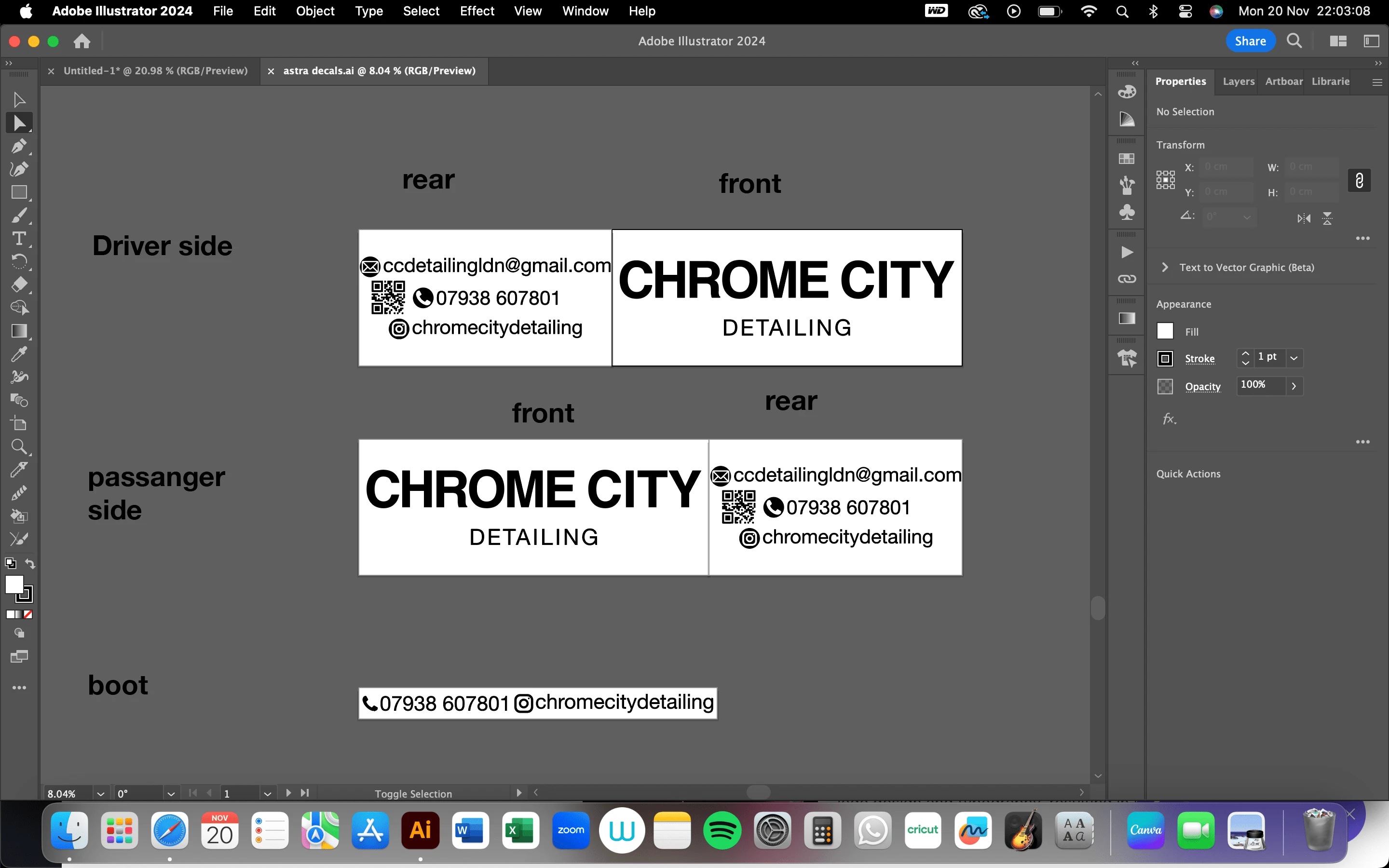Select the Type tool

(19, 238)
